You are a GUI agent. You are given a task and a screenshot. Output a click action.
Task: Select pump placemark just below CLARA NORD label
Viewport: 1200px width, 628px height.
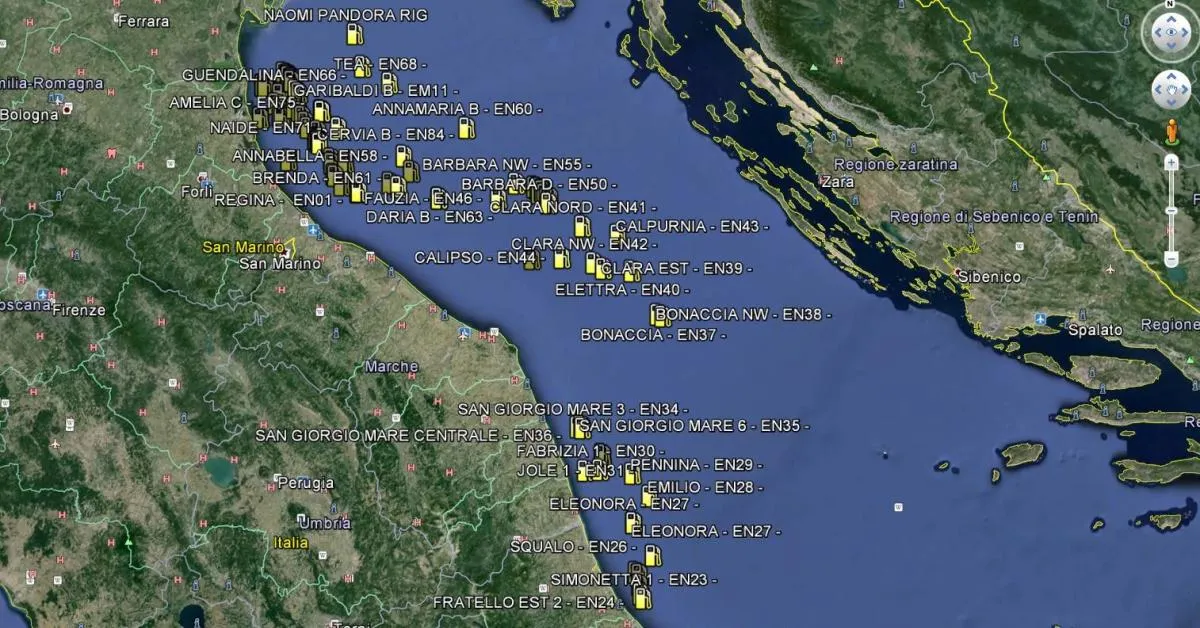(582, 227)
